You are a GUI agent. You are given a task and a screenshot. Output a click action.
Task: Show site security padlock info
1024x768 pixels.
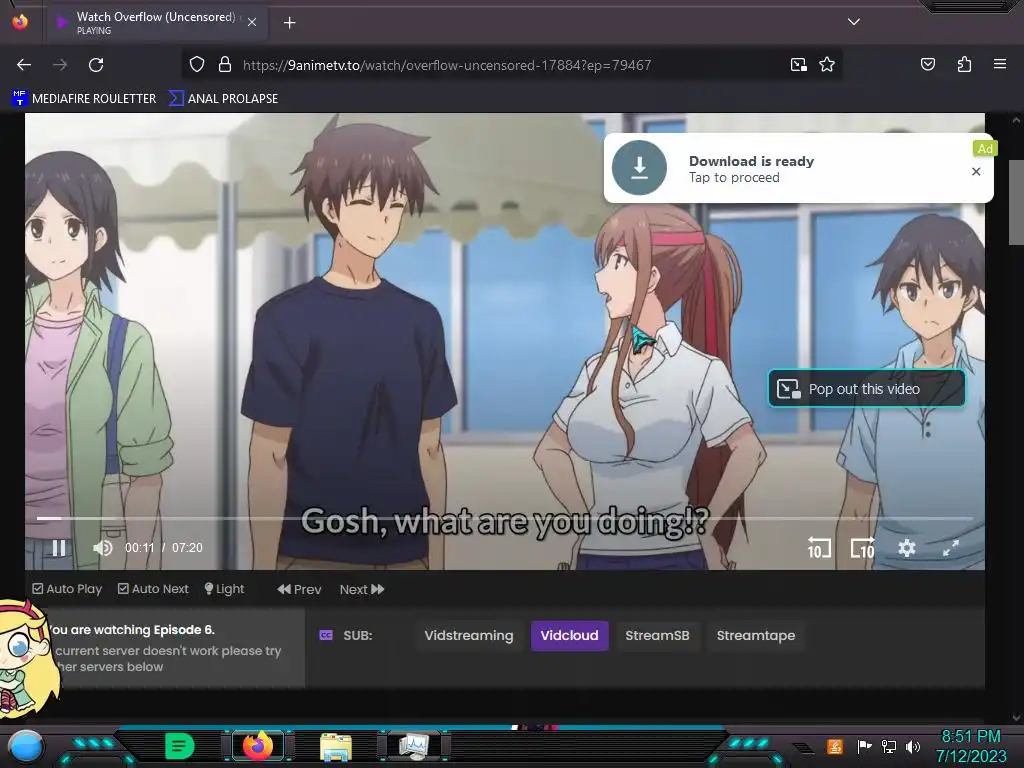pyautogui.click(x=225, y=65)
